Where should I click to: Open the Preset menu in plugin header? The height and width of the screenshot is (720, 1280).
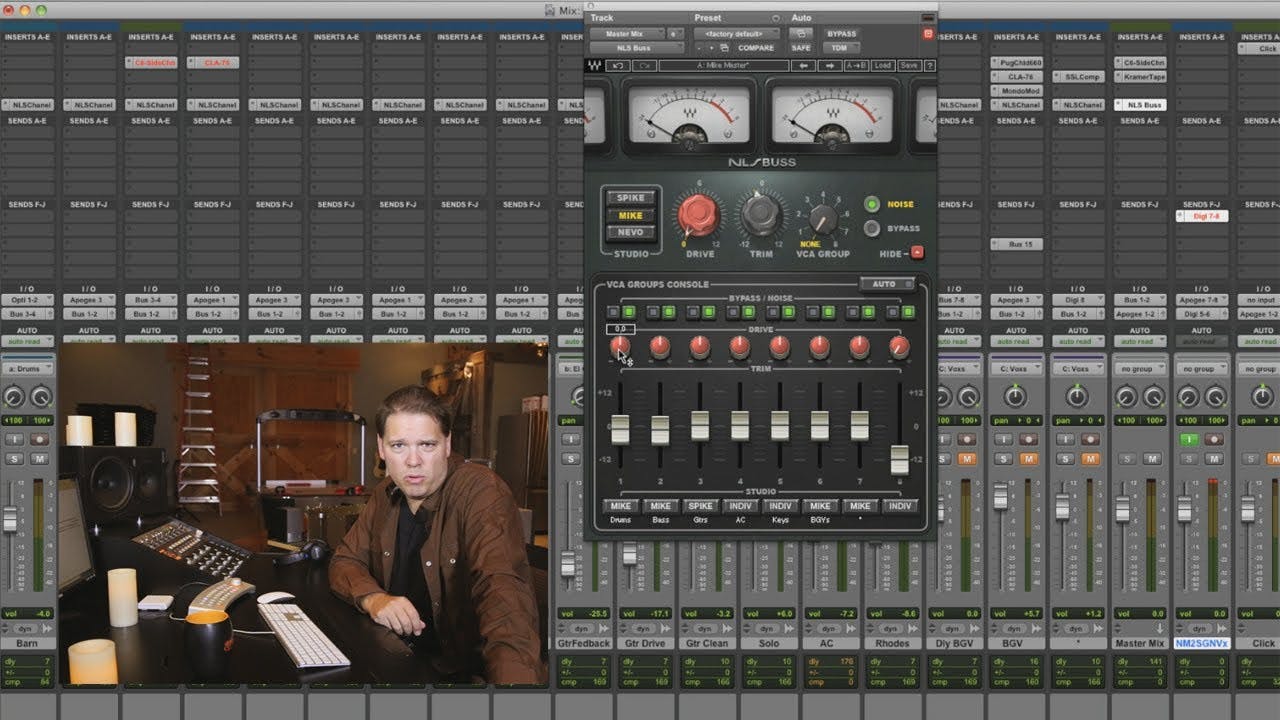coord(708,18)
